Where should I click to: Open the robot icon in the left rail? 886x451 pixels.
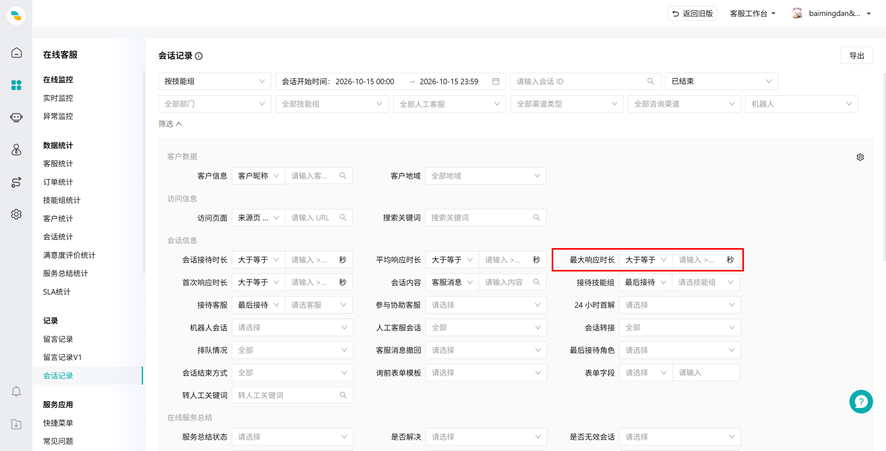(16, 118)
